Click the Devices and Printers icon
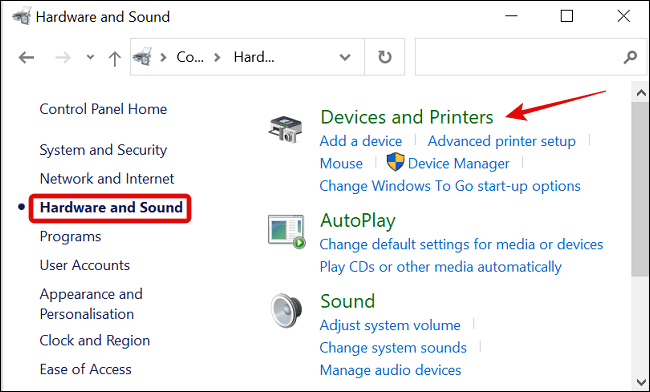Viewport: 650px width, 392px height. point(286,129)
